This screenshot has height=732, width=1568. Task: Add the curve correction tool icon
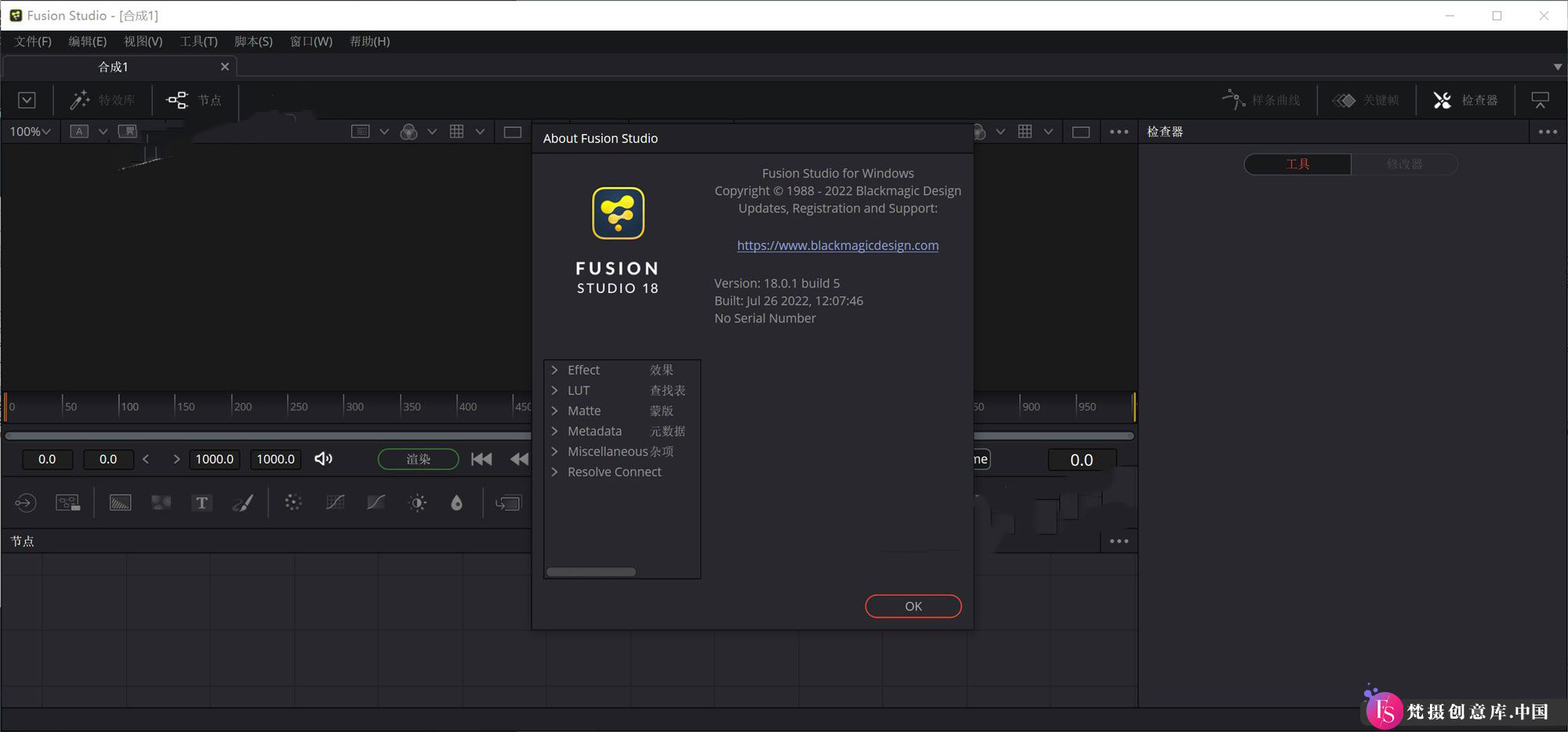(376, 502)
